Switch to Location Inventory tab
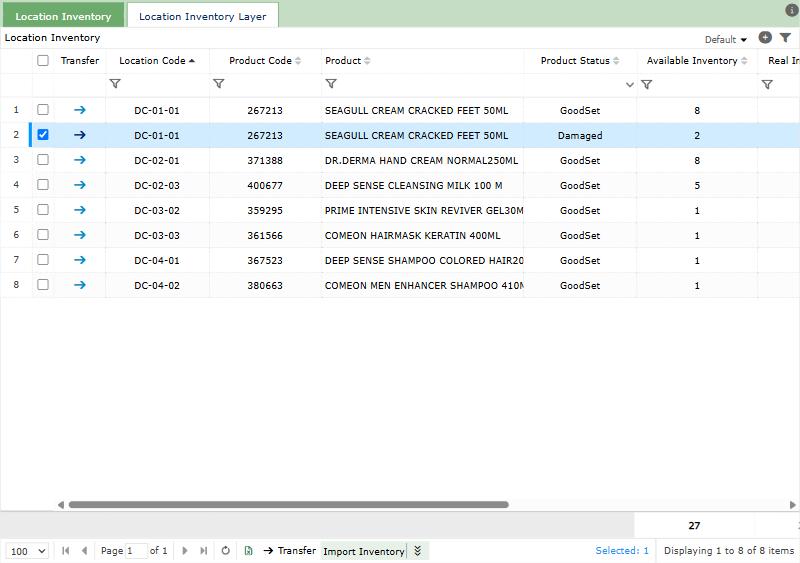 63,16
